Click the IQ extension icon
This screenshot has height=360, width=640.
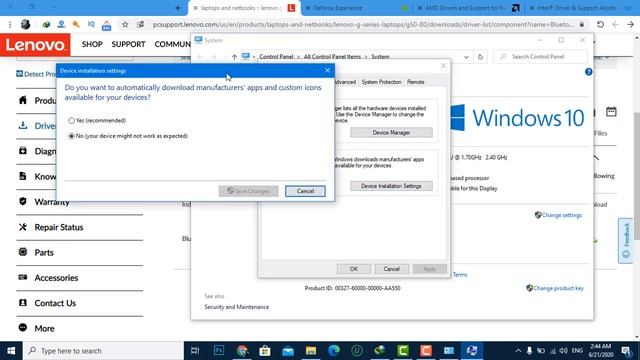[91, 24]
